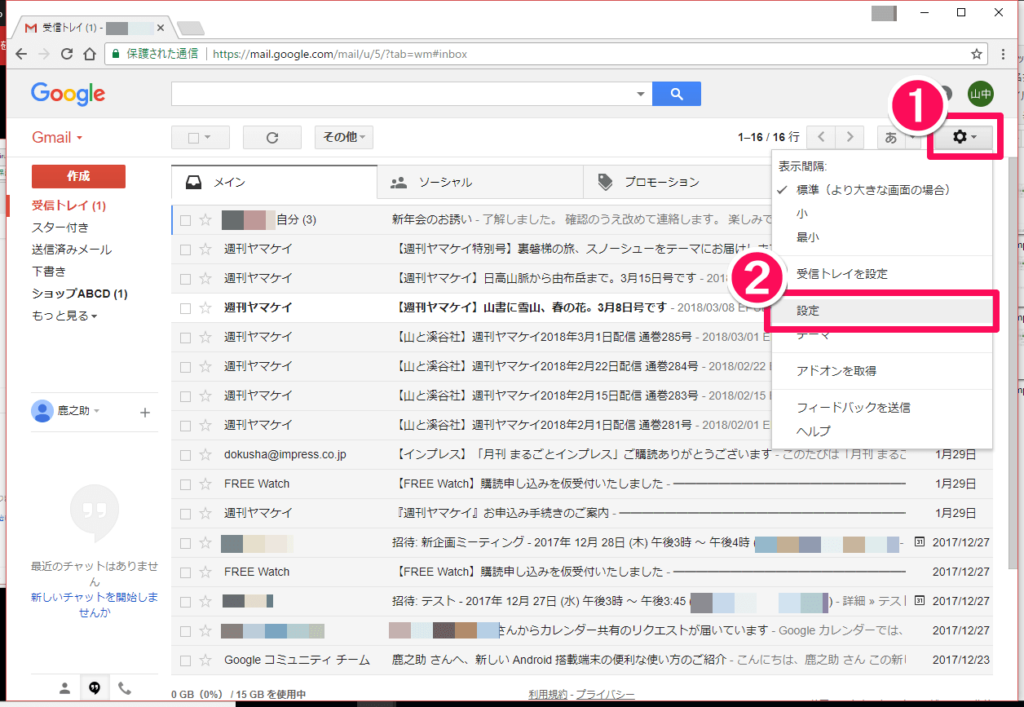Click the browser reload icon
This screenshot has width=1024, height=707.
click(x=67, y=54)
